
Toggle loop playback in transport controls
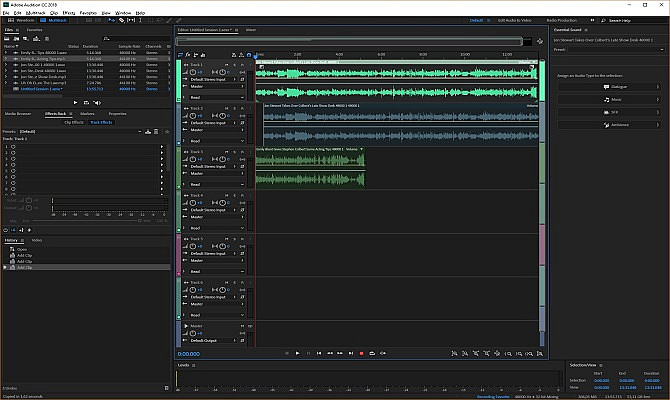click(x=373, y=353)
